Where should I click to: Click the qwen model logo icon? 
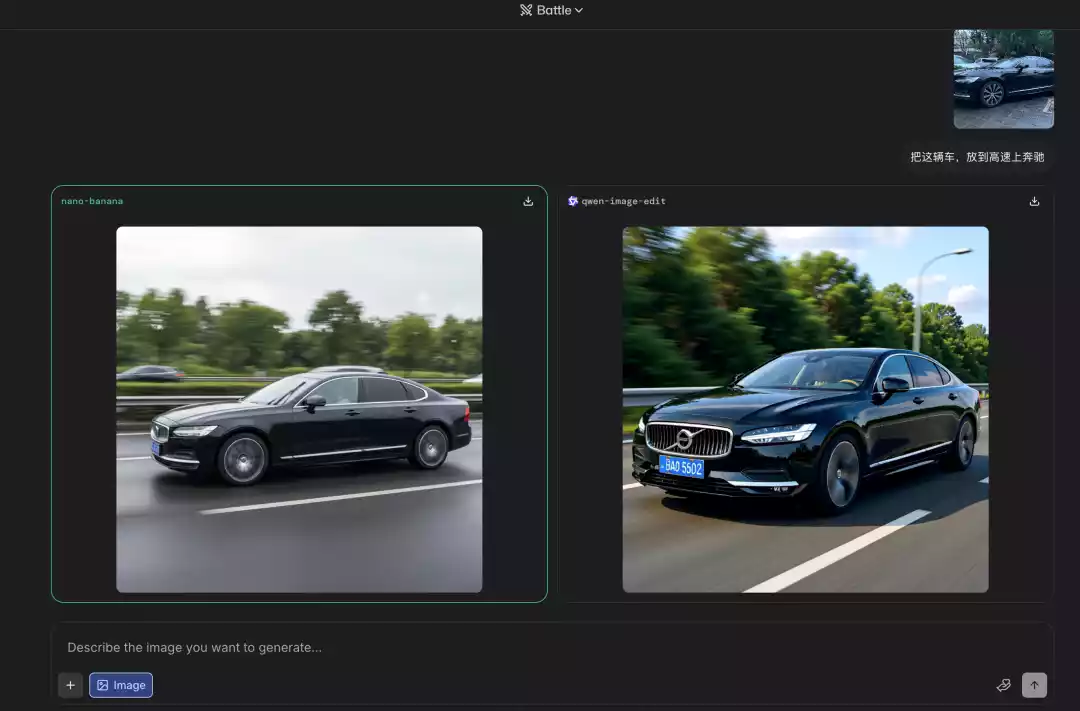[x=572, y=201]
